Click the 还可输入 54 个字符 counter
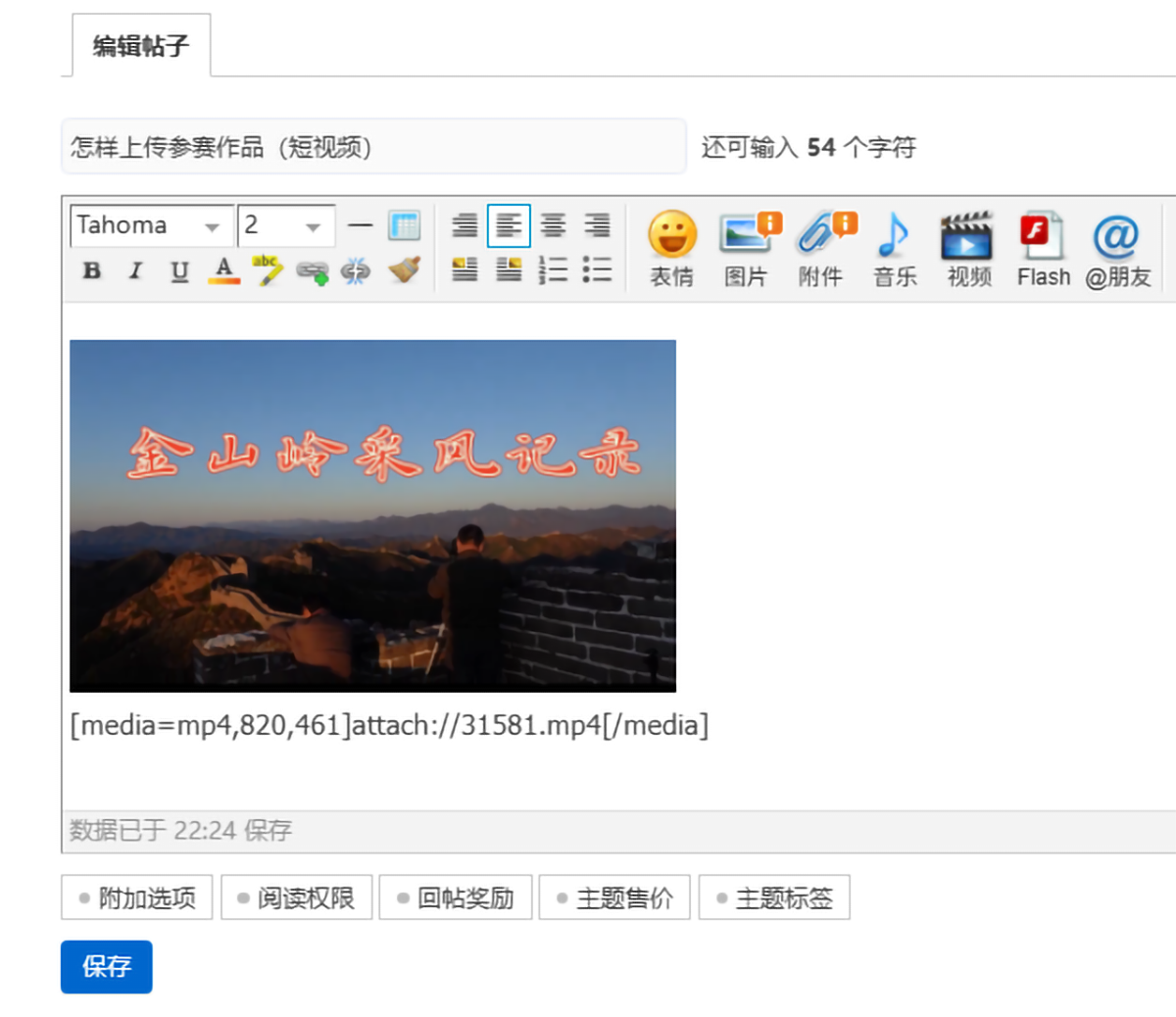This screenshot has height=1017, width=1176. tap(808, 148)
